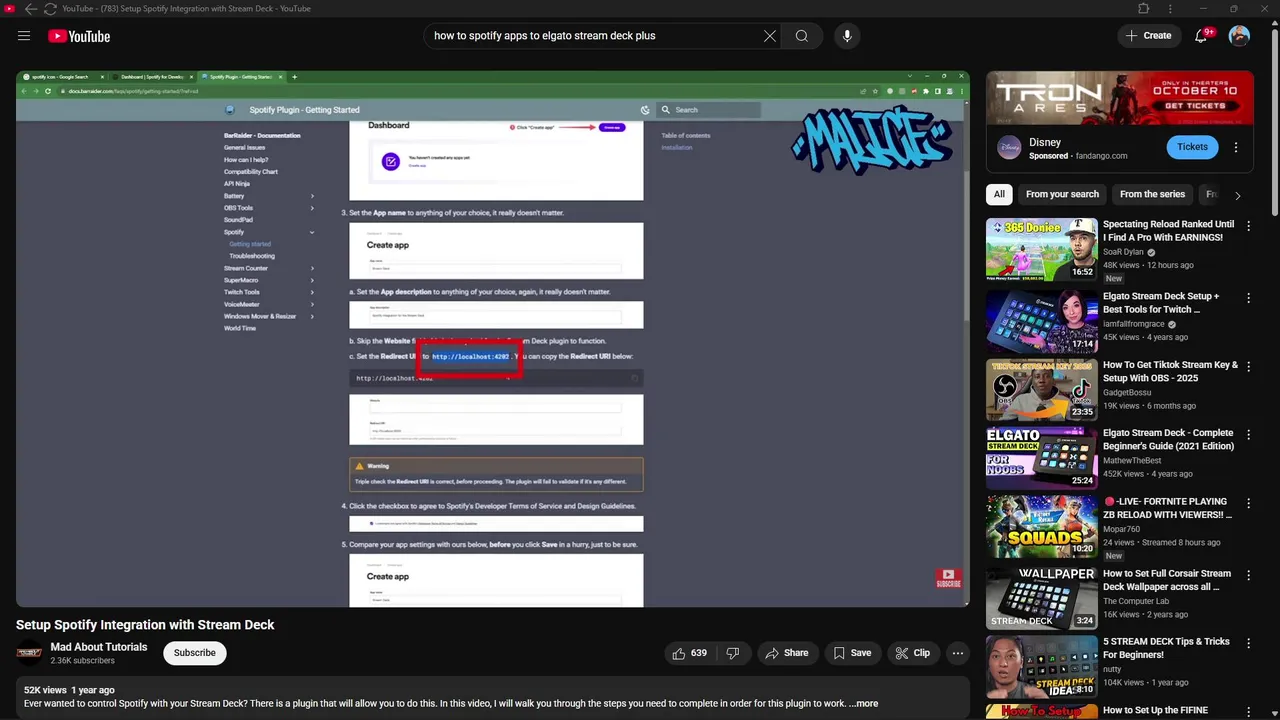The height and width of the screenshot is (720, 1280).
Task: Create a Clip of the video
Action: click(x=912, y=653)
